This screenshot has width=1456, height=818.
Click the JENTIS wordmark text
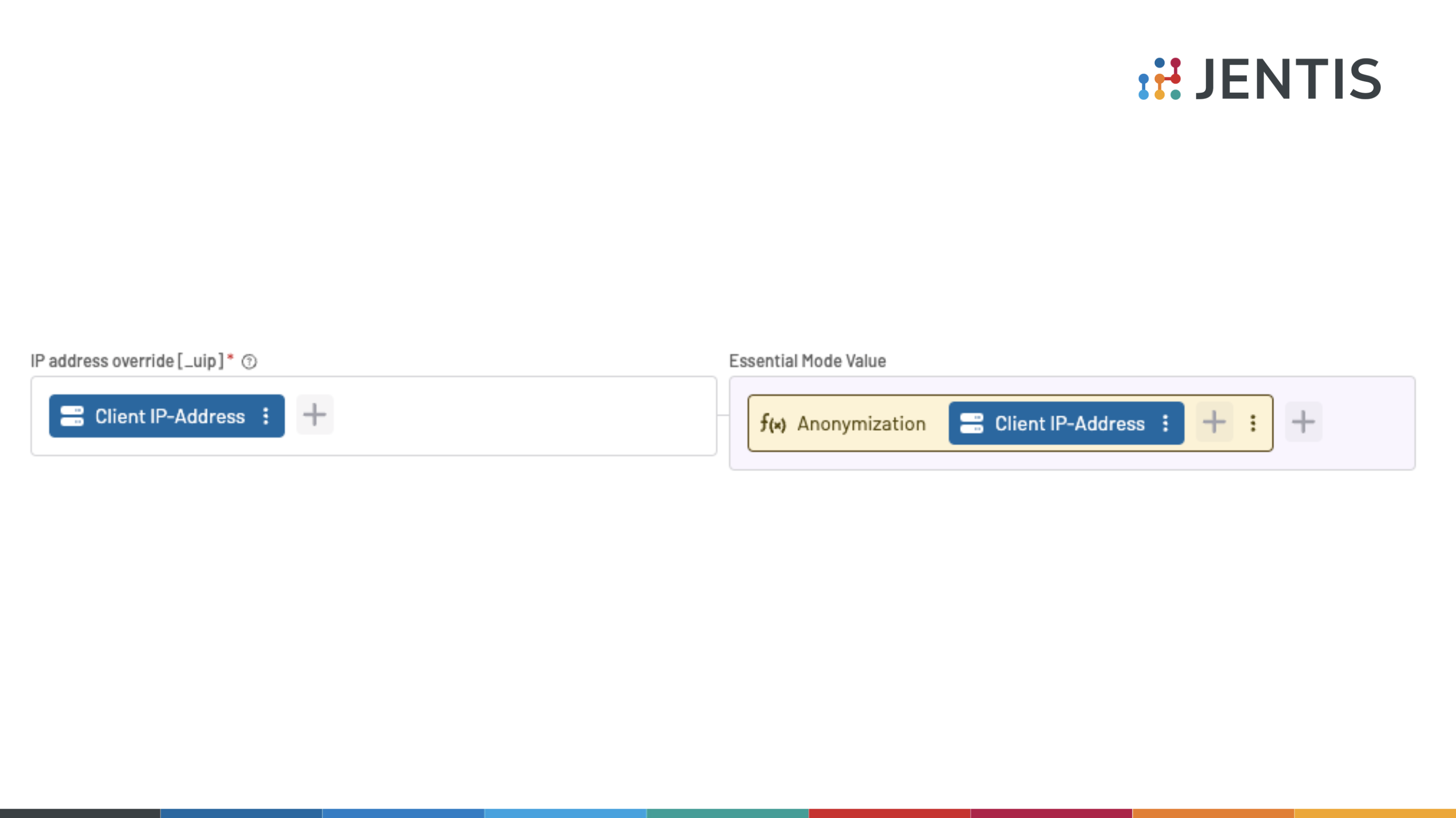tap(1288, 79)
